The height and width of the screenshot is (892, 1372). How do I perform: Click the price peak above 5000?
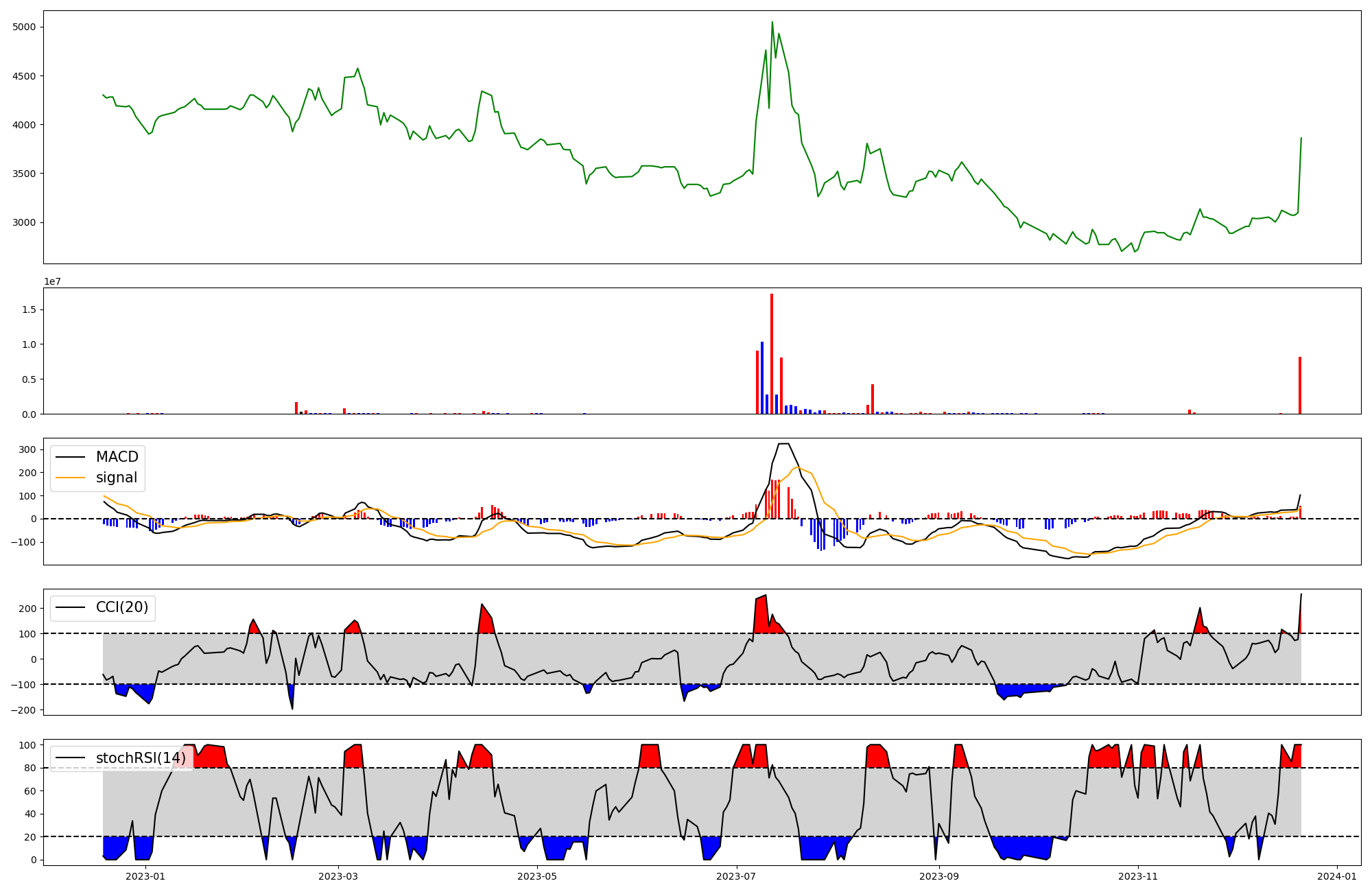pos(772,23)
